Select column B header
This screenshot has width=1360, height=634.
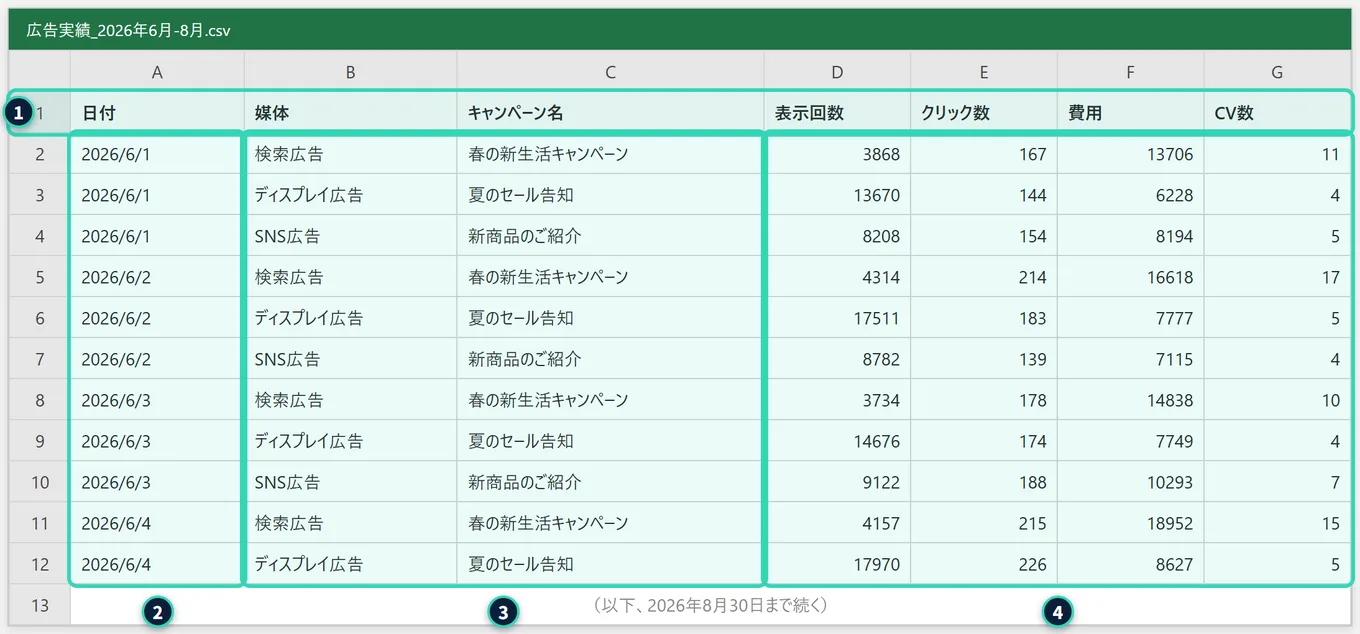(351, 72)
